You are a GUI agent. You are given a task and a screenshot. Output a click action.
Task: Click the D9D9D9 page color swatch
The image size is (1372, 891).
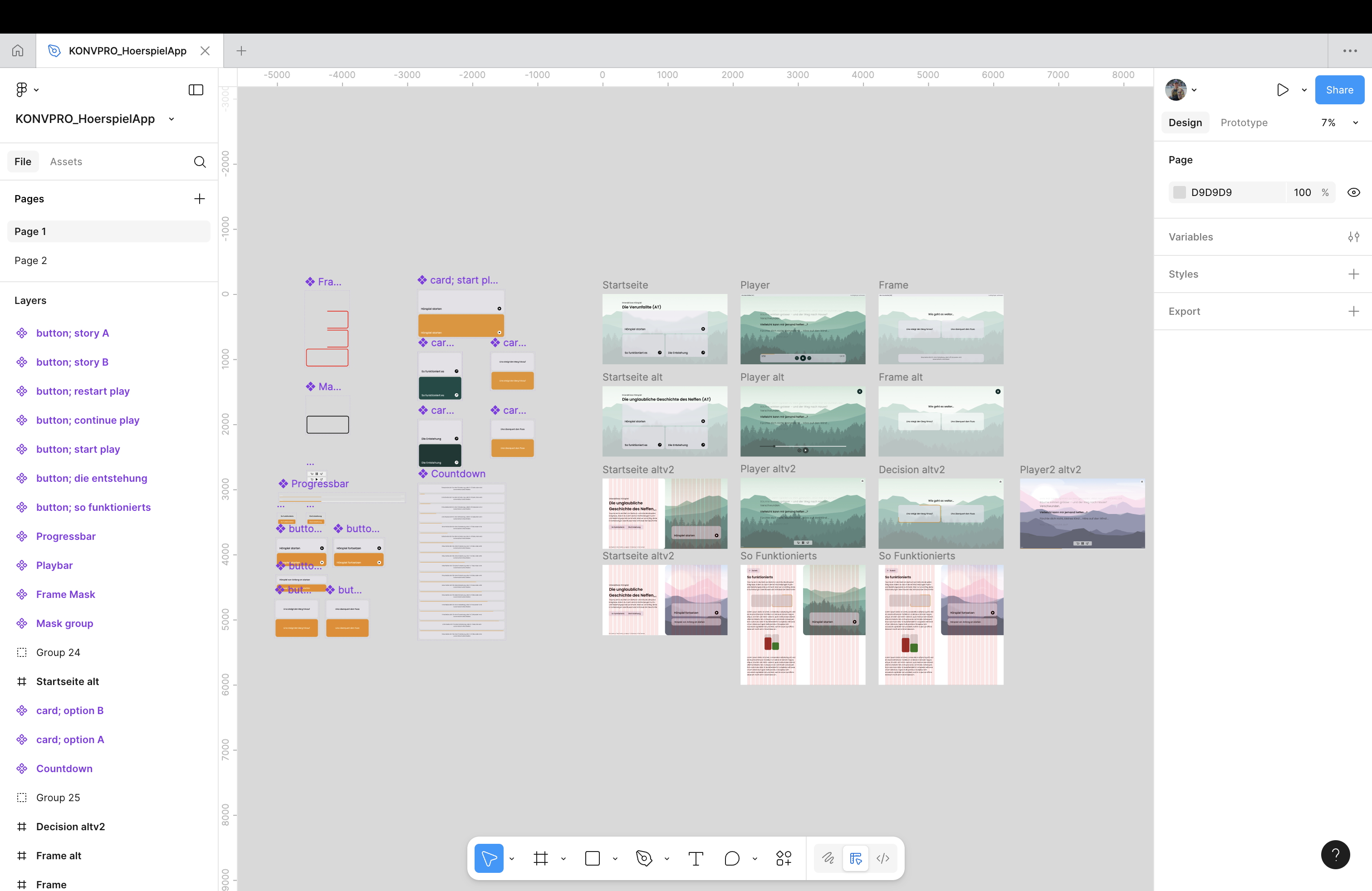1180,192
